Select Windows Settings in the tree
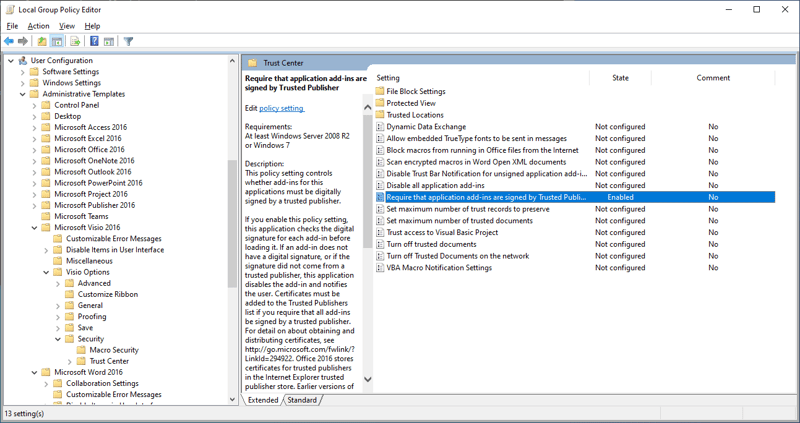 pyautogui.click(x=71, y=83)
